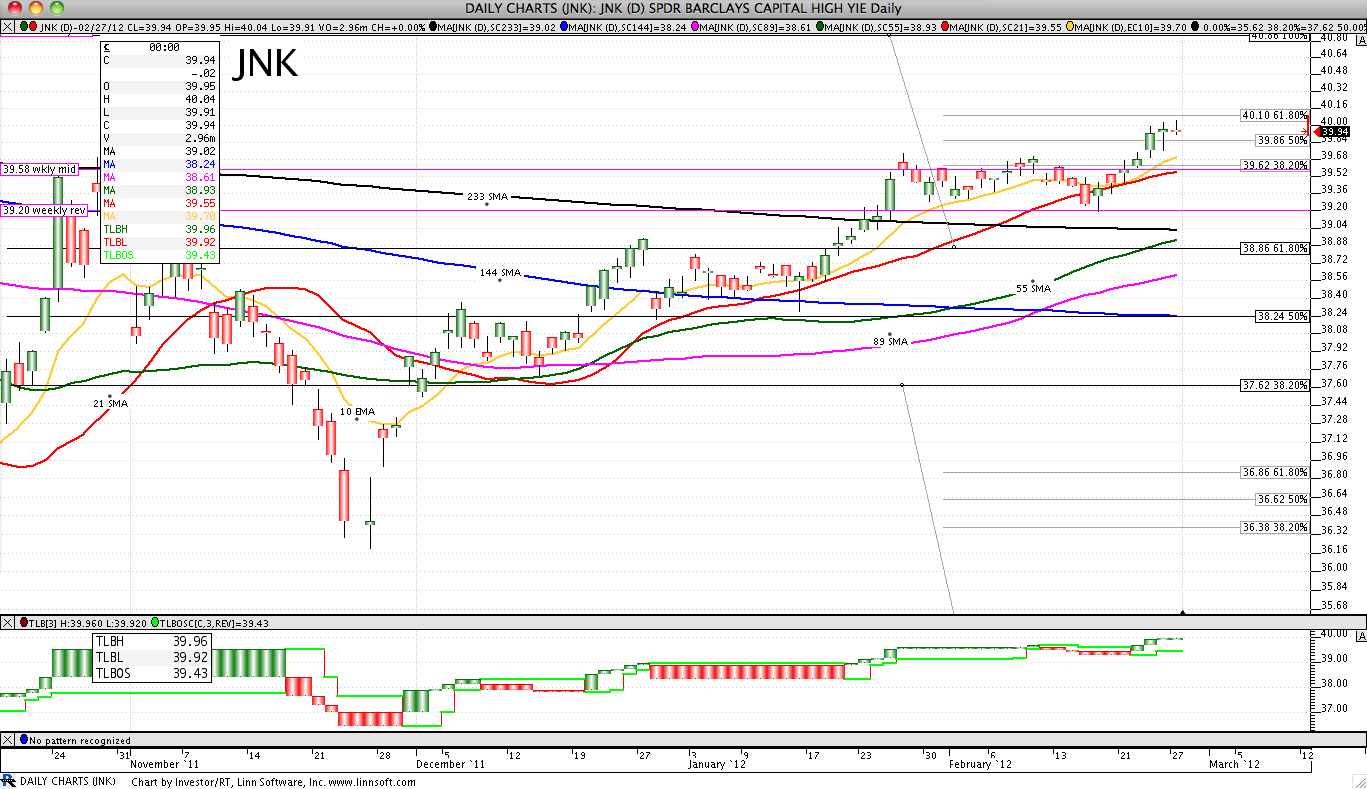This screenshot has width=1367, height=789.
Task: Click the '37.62 38.20%' Fibonacci label
Action: tap(1274, 384)
